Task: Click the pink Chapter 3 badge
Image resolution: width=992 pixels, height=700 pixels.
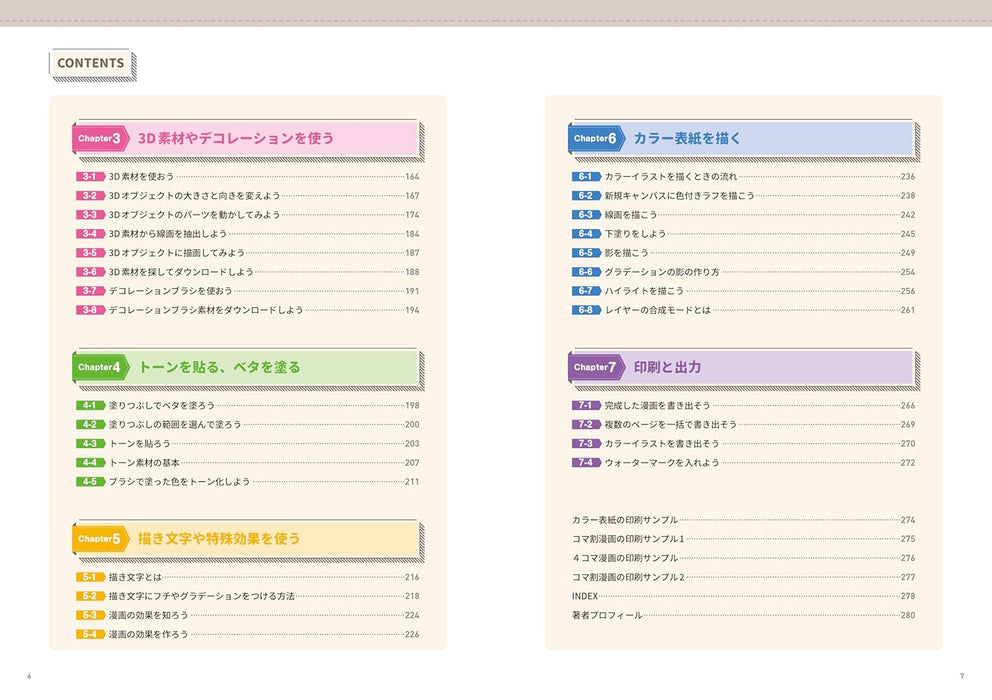Action: point(100,139)
